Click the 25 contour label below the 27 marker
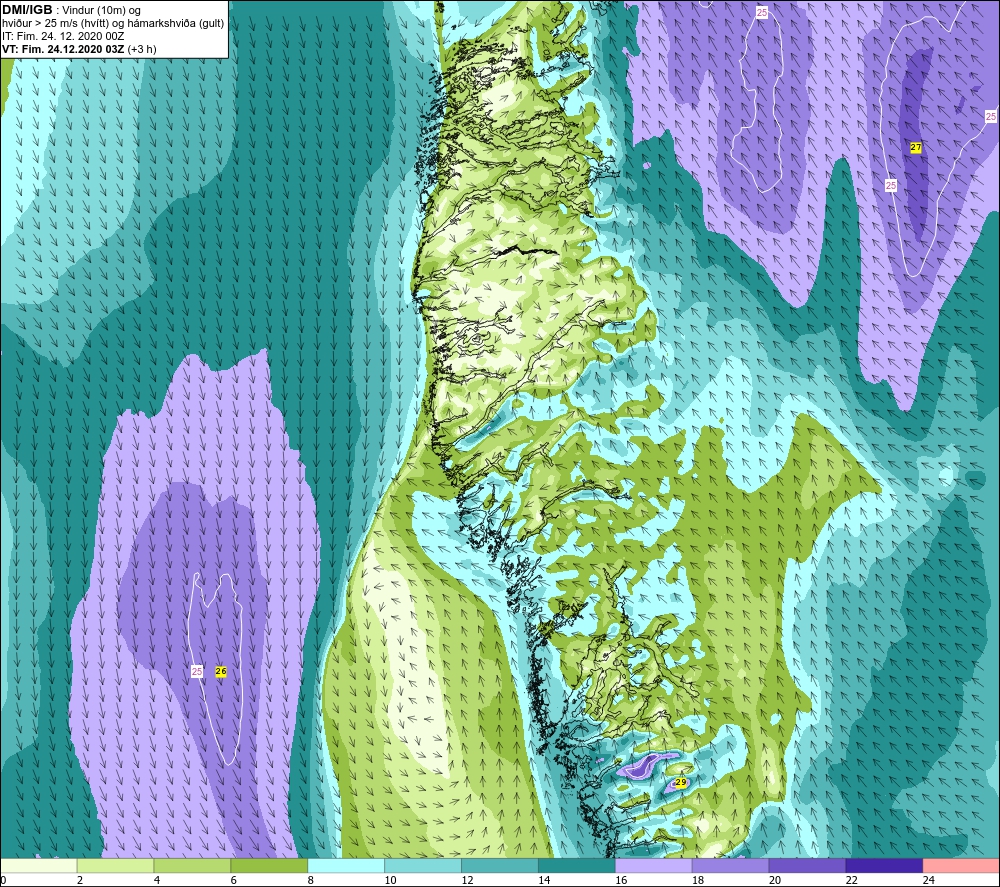The image size is (1000, 887). [891, 186]
